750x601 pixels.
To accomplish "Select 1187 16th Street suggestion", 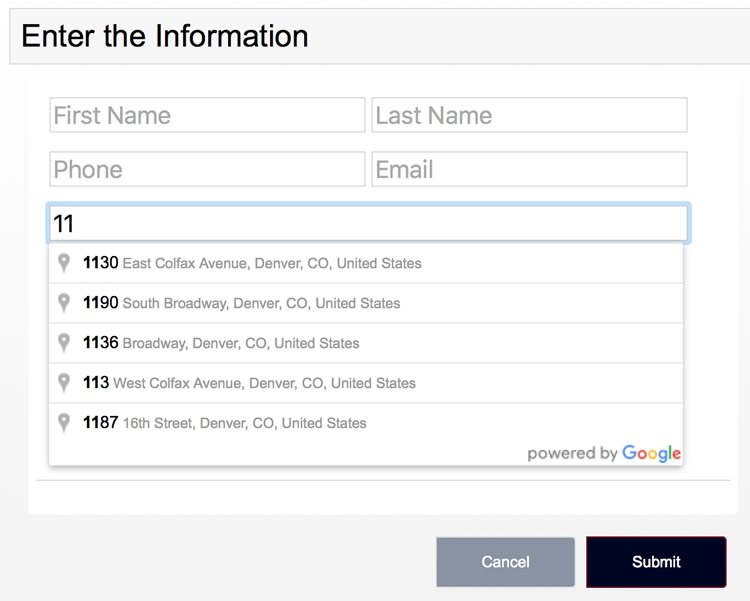I will click(x=366, y=423).
